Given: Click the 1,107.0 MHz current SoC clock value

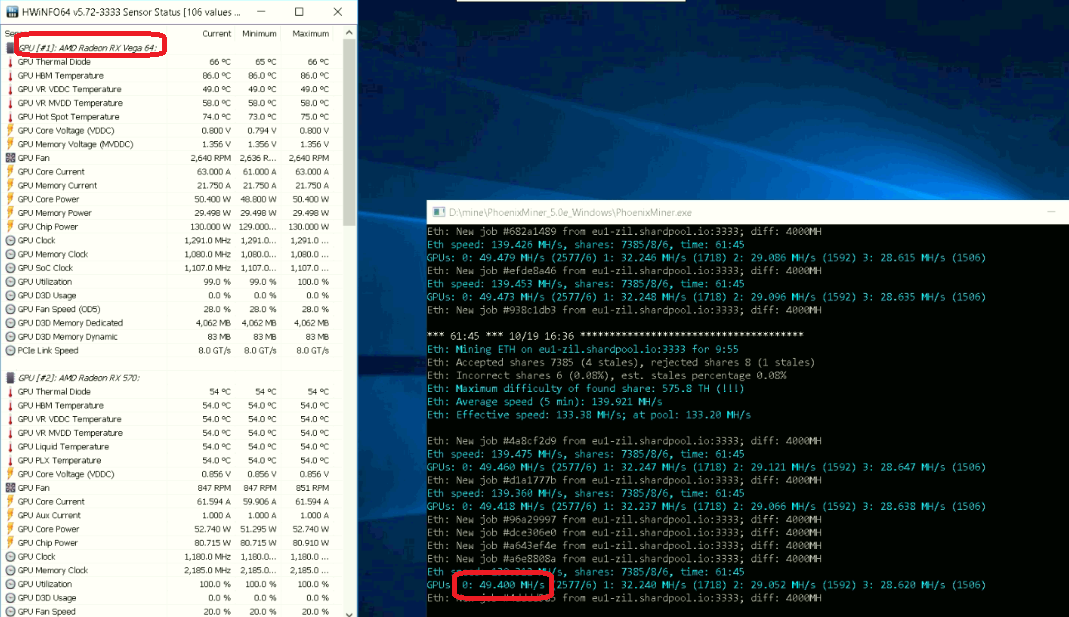Looking at the screenshot, I should pos(207,268).
